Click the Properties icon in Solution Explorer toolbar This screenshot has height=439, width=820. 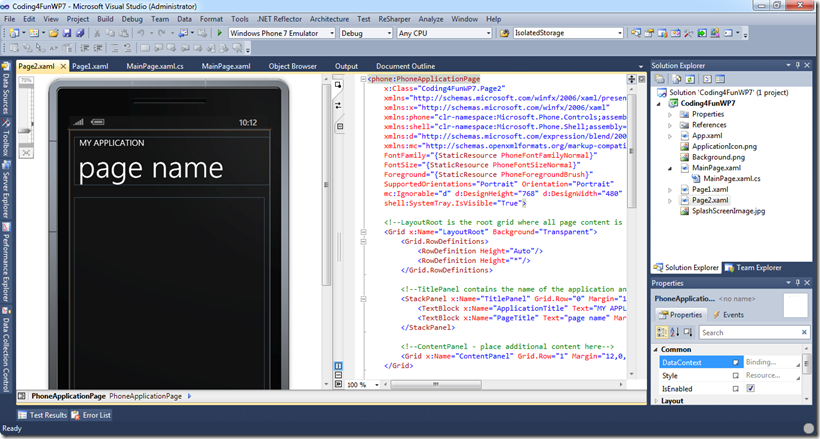(660, 79)
